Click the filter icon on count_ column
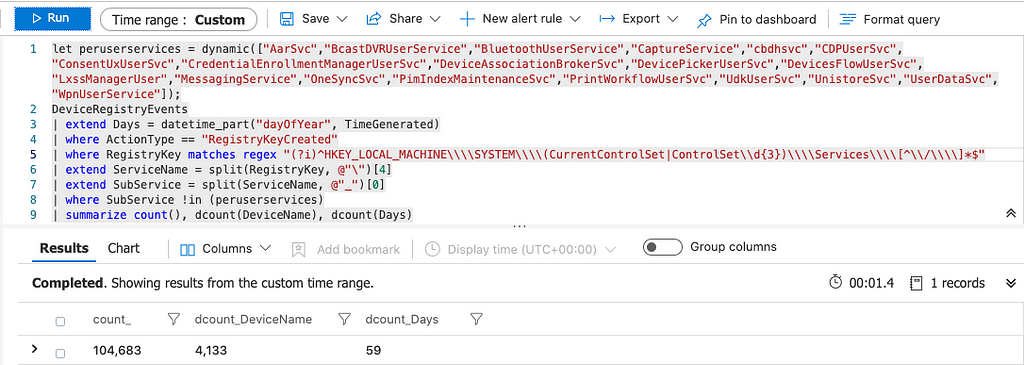Viewport: 1024px width, 365px height. click(x=174, y=319)
